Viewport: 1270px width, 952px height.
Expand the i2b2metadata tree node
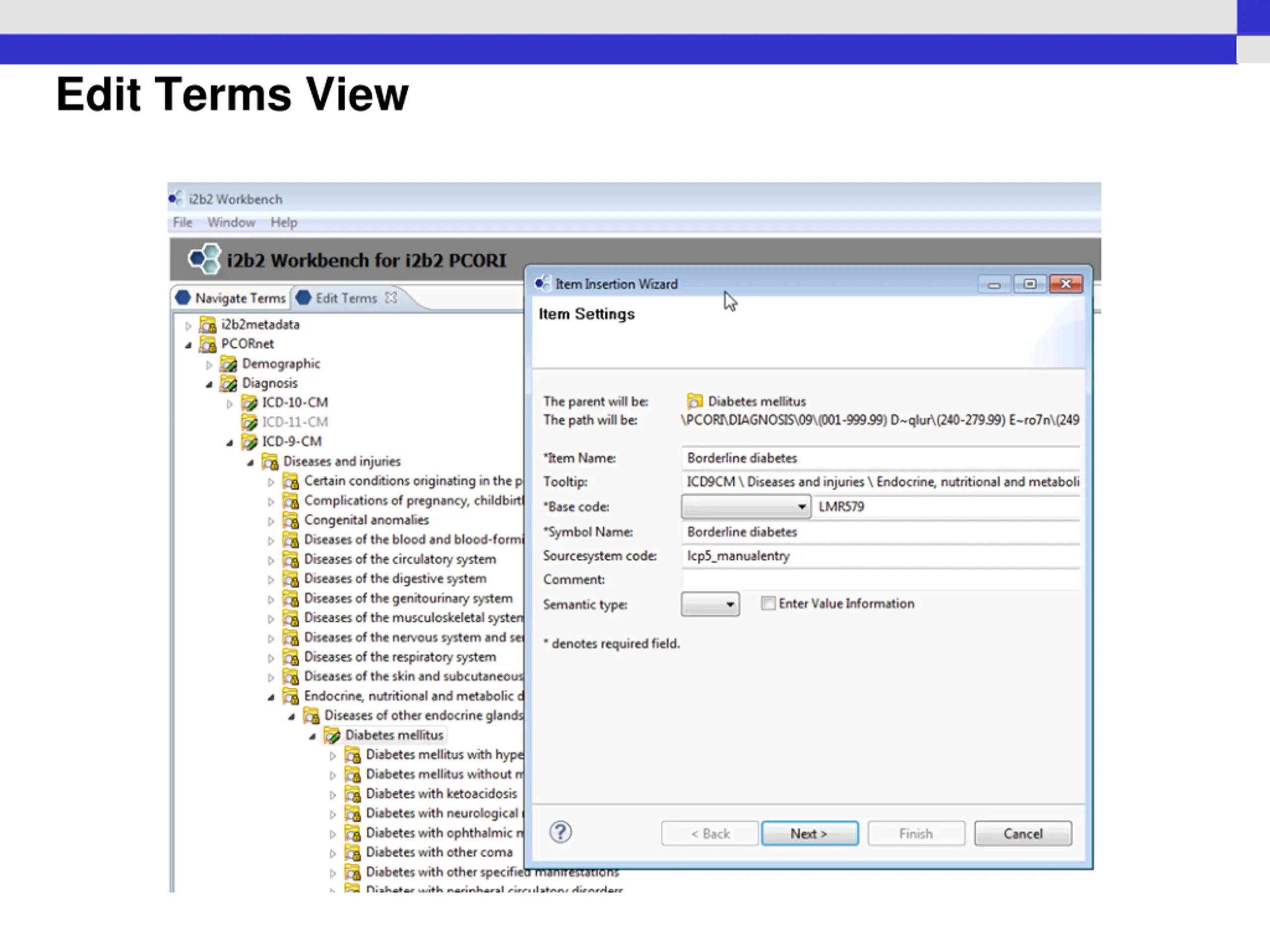pos(188,326)
